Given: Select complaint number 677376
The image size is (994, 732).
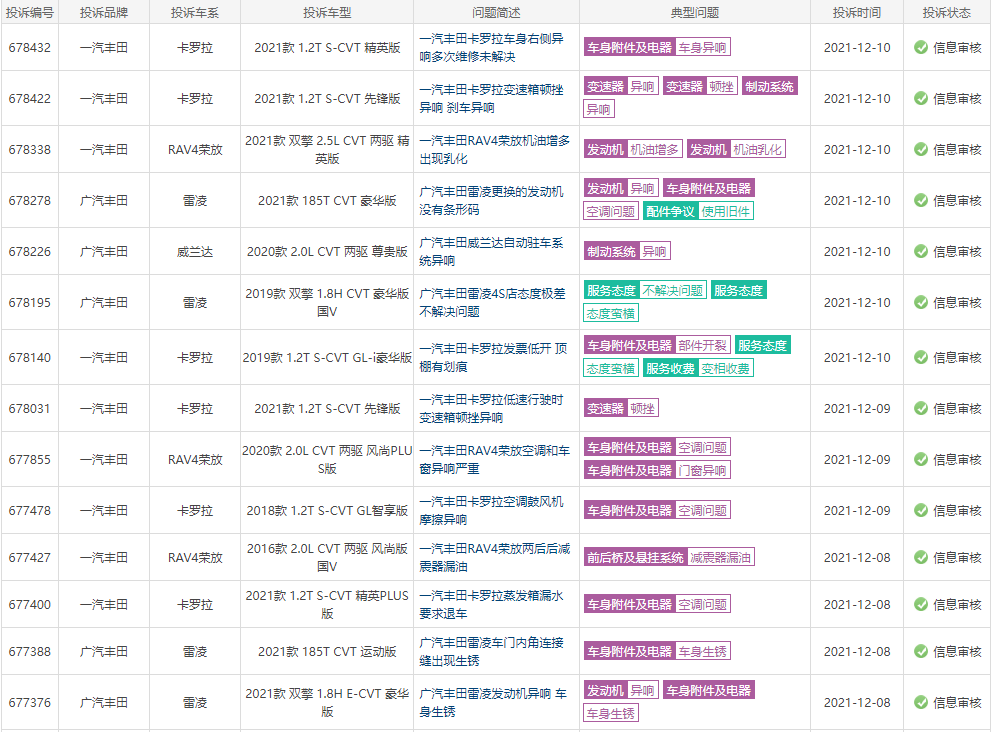Looking at the screenshot, I should click(x=30, y=702).
